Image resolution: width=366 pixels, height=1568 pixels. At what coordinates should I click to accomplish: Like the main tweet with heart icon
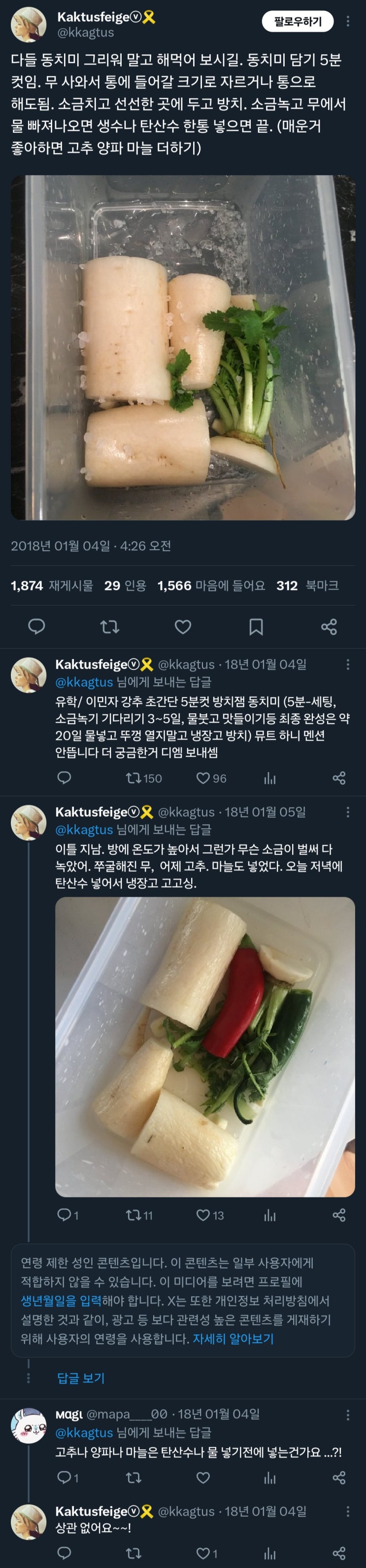(x=183, y=626)
